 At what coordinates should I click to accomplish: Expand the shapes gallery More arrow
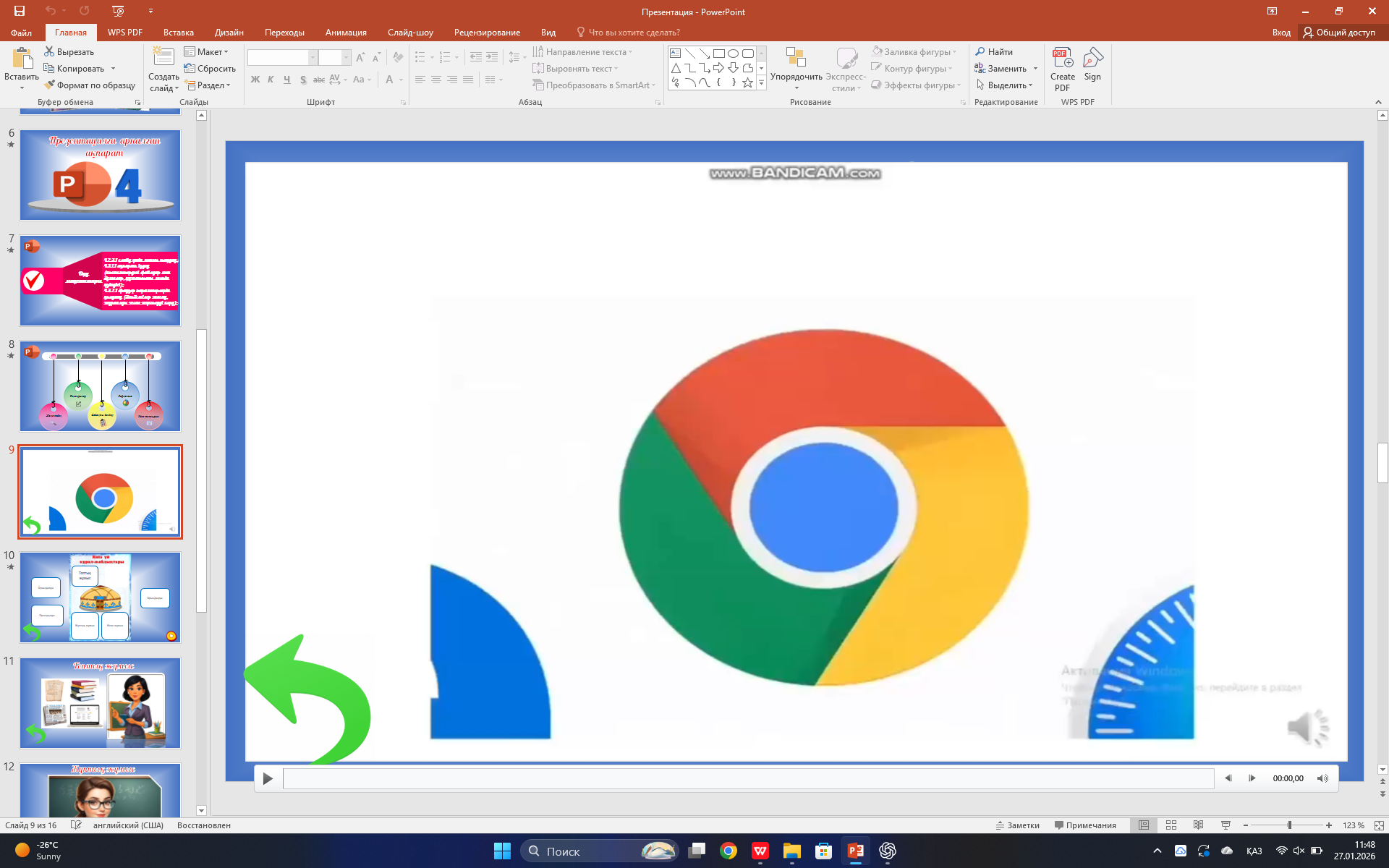coord(761,83)
